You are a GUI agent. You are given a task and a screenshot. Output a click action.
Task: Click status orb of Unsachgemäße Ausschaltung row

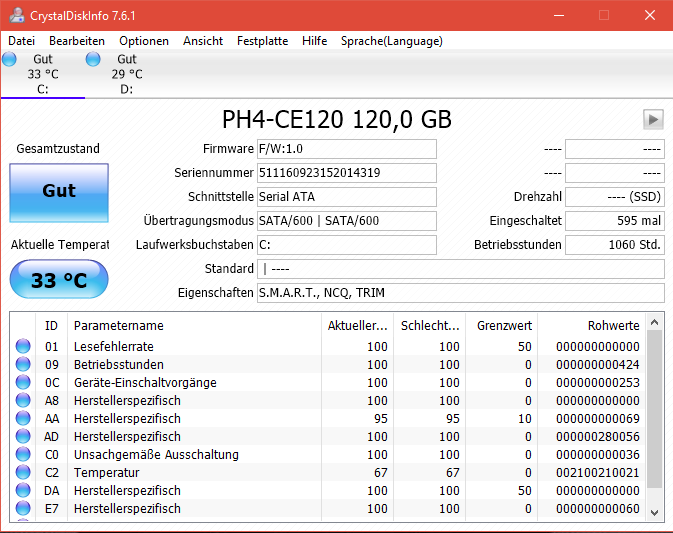click(23, 454)
